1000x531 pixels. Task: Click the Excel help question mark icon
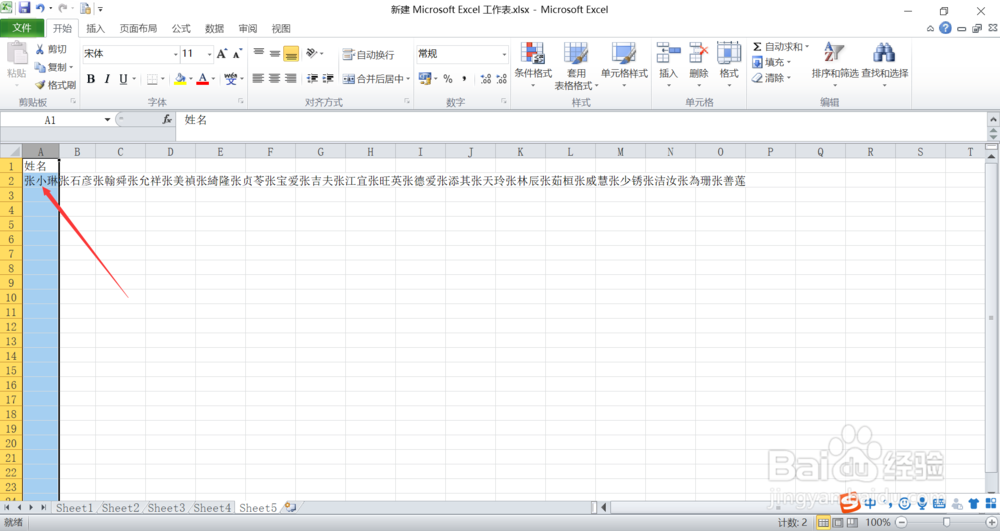pyautogui.click(x=945, y=28)
